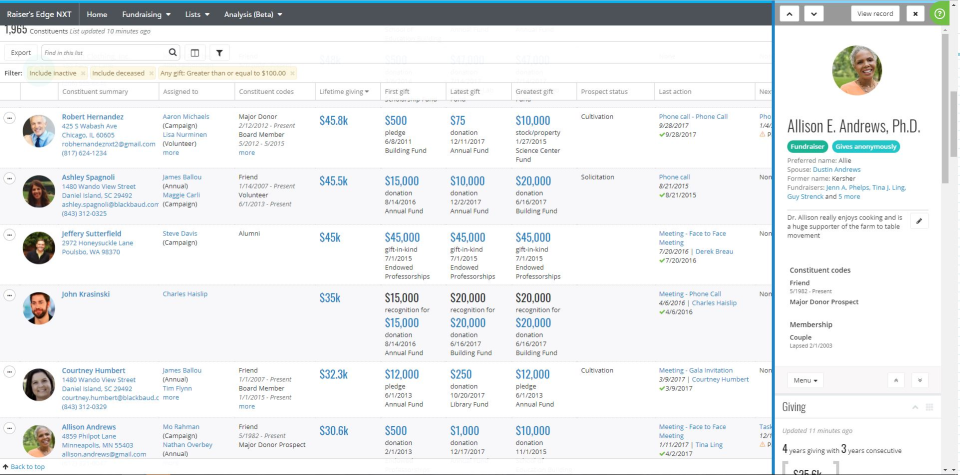Click the Fundraiser tag on Allison's record

click(808, 147)
